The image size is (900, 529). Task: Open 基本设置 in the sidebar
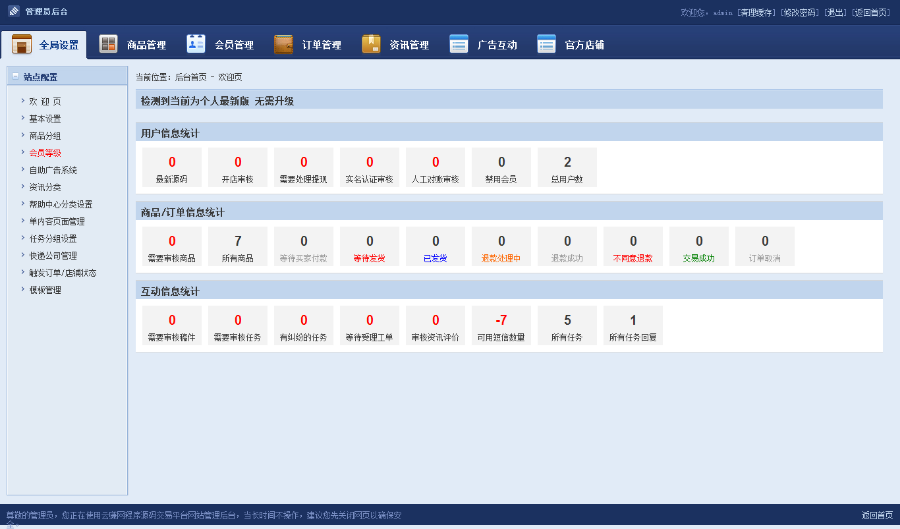[45, 119]
